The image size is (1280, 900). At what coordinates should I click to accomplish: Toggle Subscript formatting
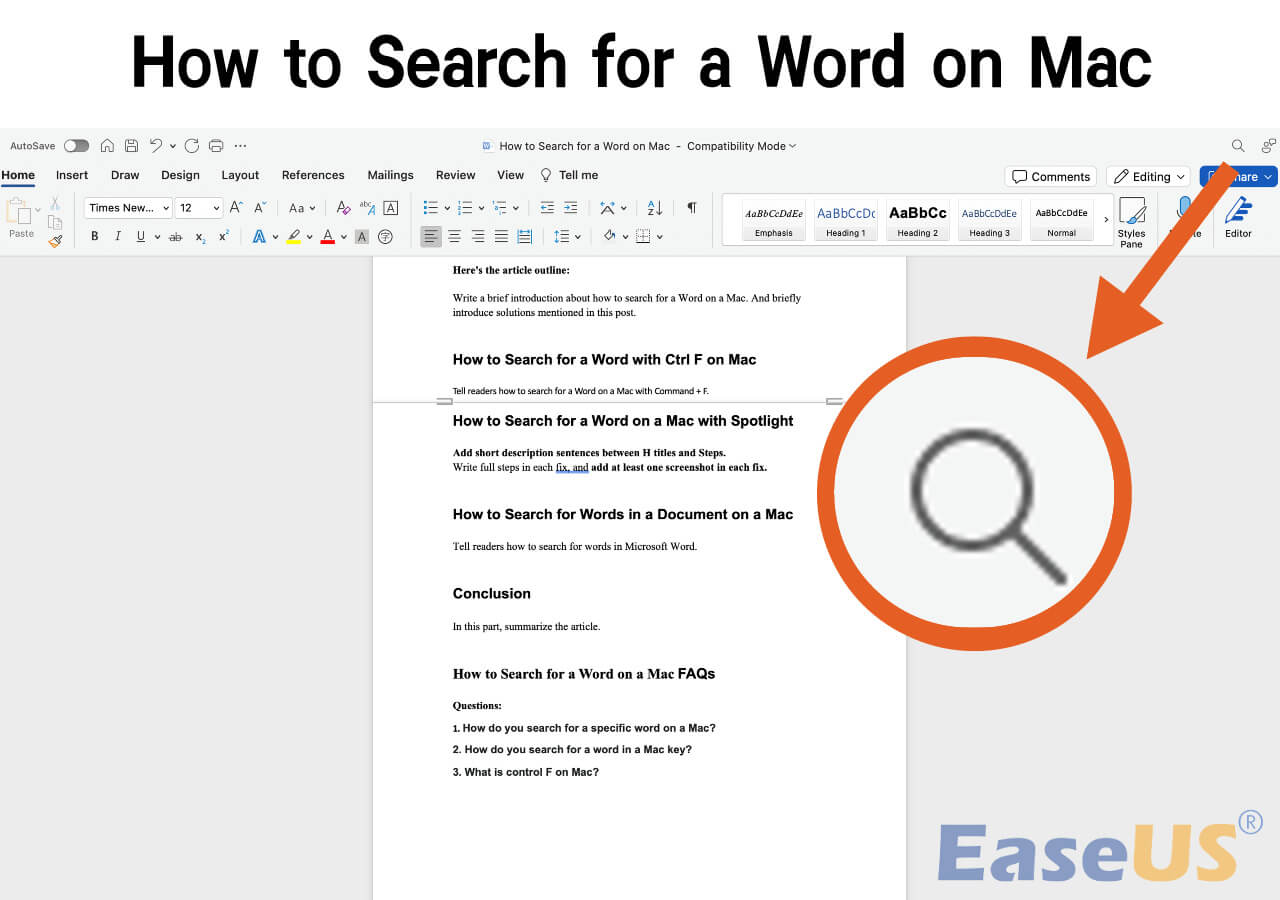tap(200, 237)
